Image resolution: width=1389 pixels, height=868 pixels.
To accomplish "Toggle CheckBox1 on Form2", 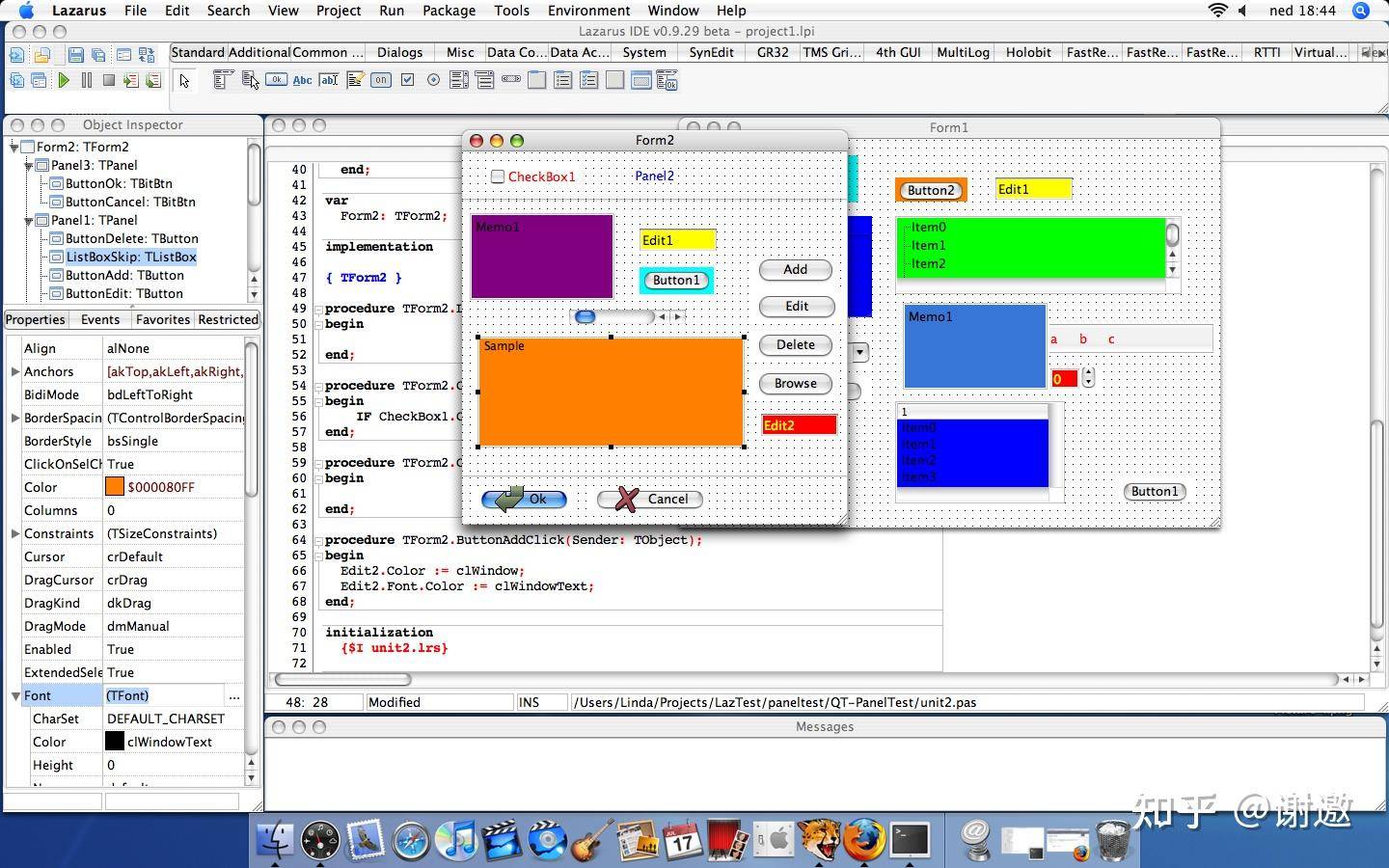I will point(498,176).
